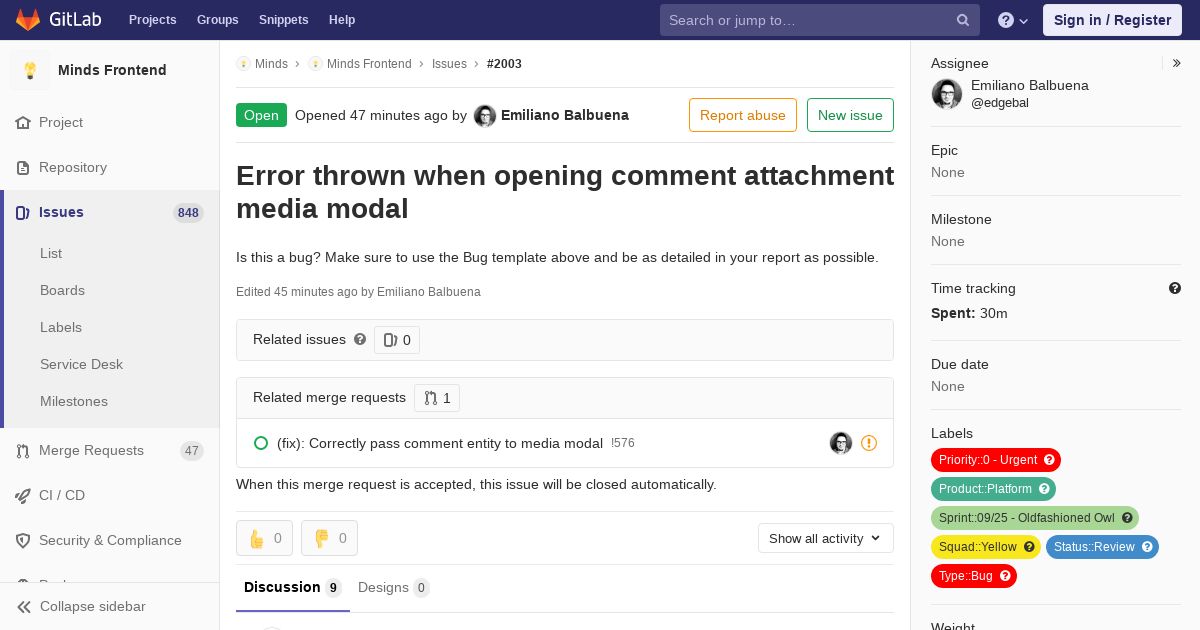Click help icon on Sprint::09/25 label
Viewport: 1200px width, 630px height.
tap(1127, 518)
